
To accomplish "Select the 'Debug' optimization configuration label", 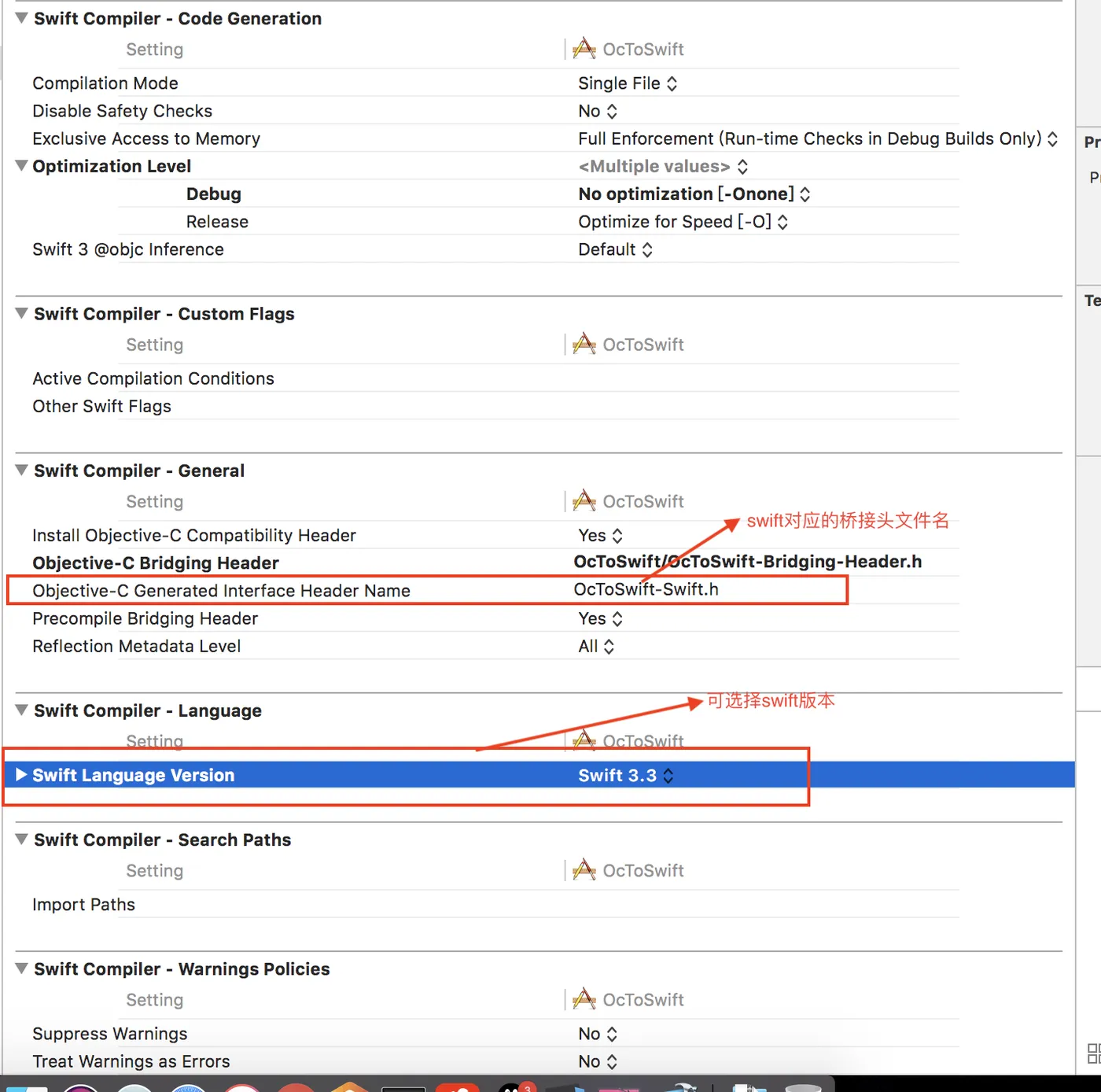I will point(214,194).
